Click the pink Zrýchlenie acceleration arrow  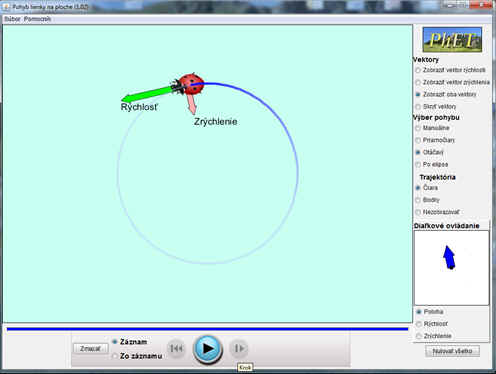coord(191,104)
